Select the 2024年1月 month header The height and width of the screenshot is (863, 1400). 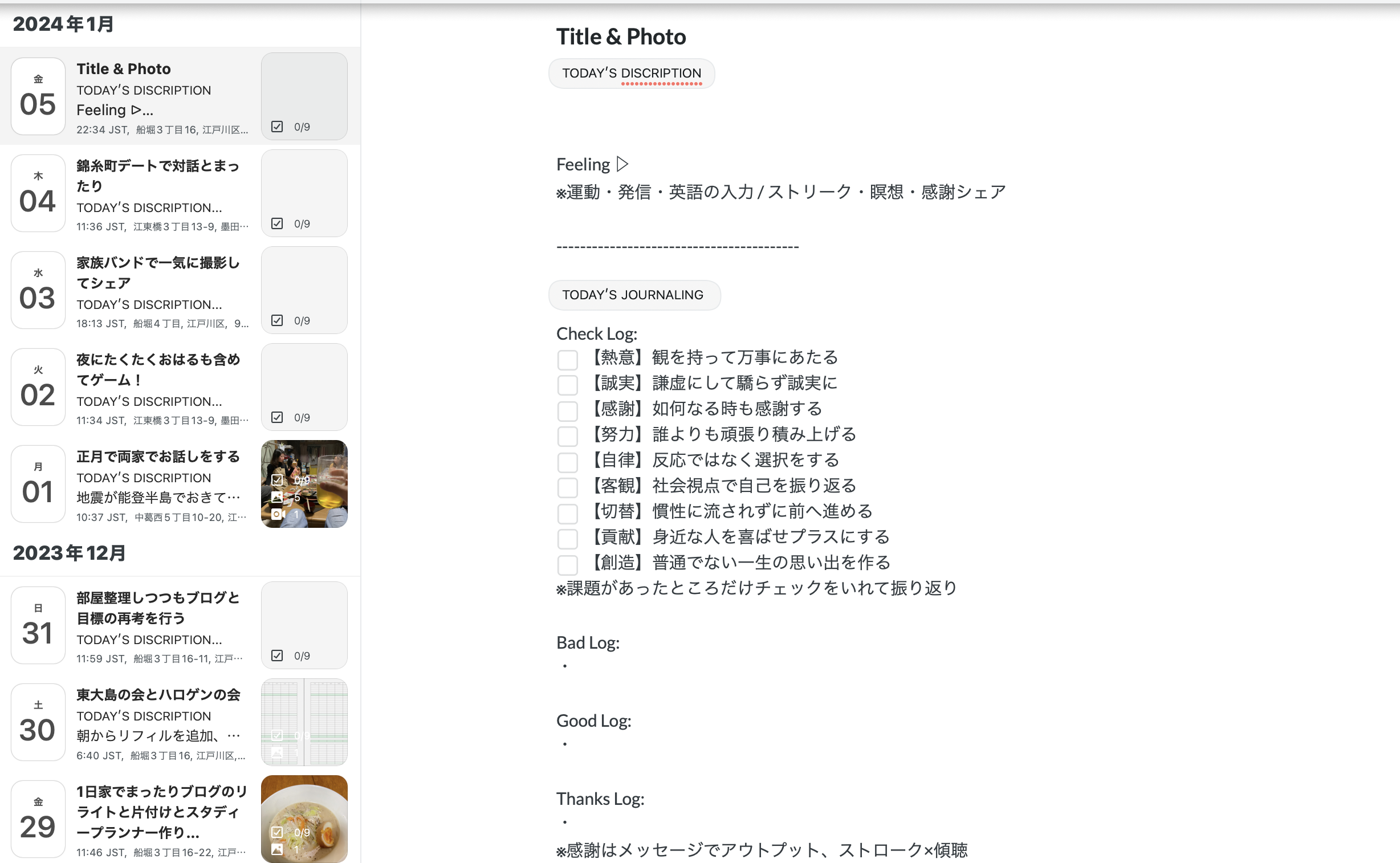point(63,24)
